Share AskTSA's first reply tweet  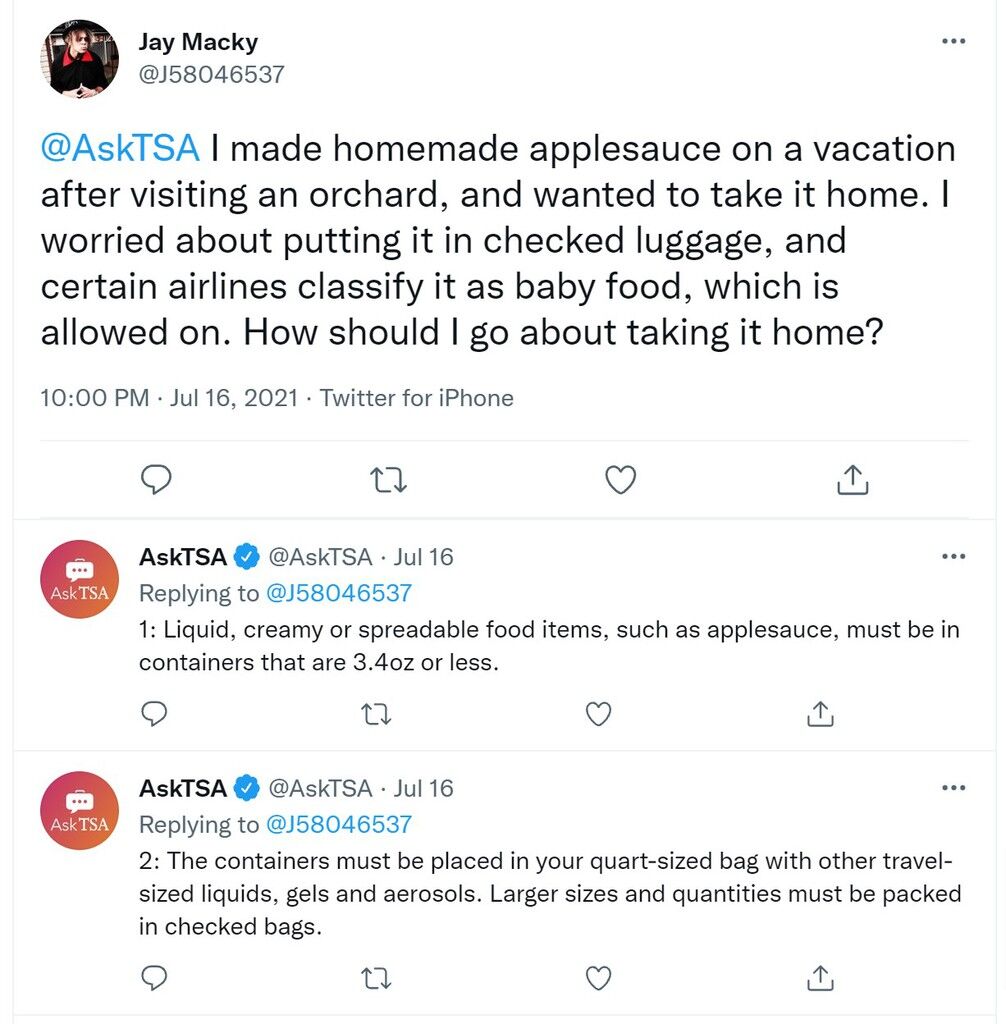(x=820, y=714)
